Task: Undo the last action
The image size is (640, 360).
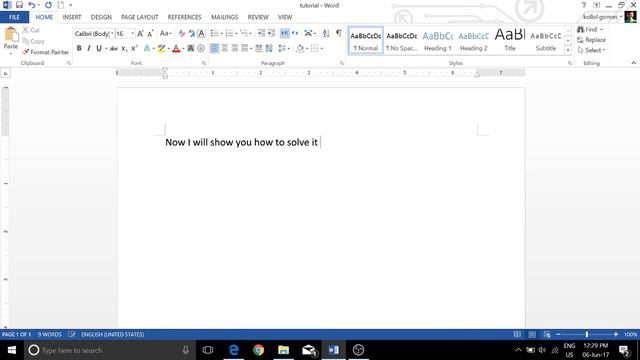Action: point(31,5)
